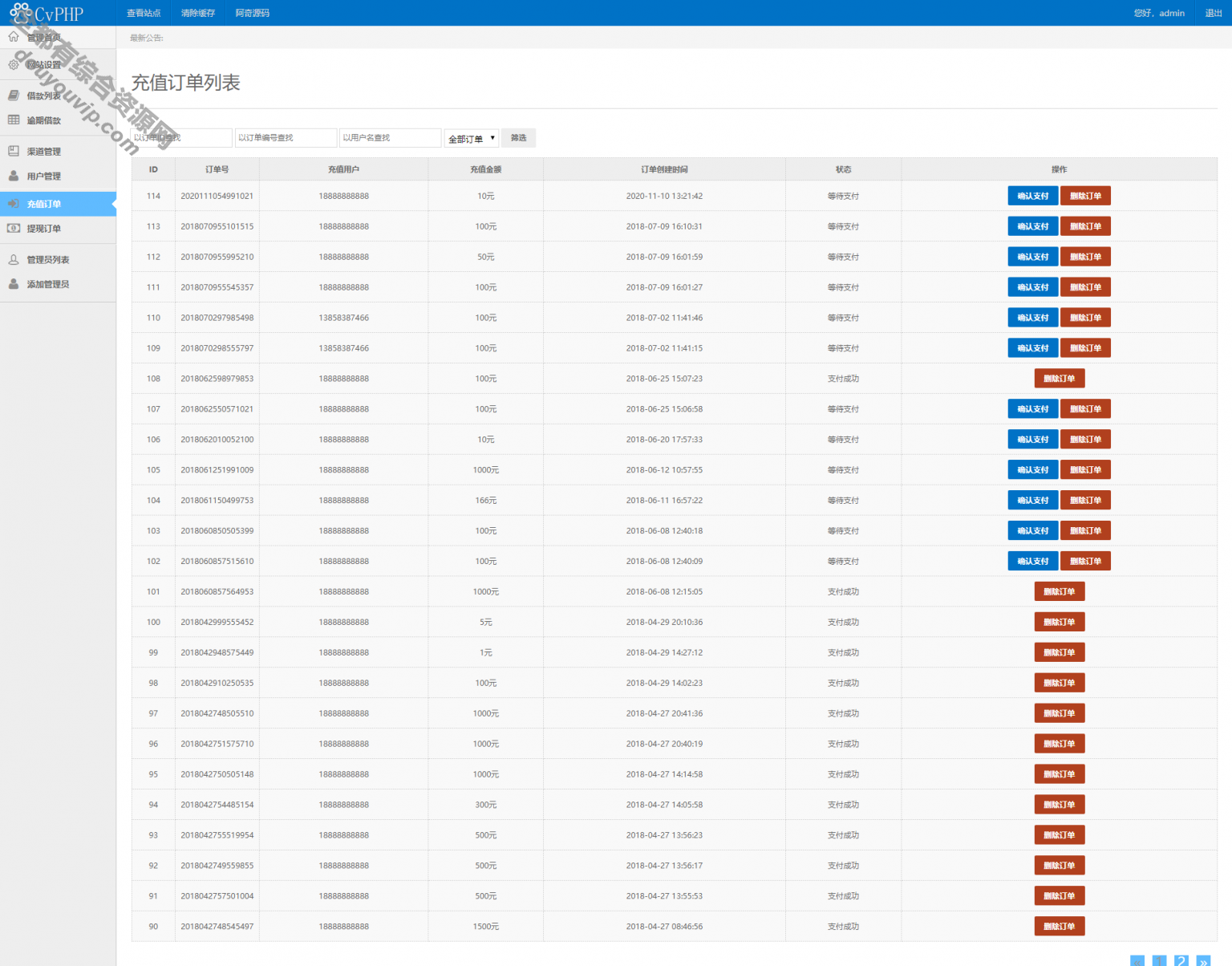Open 查看站点 in the top bar
This screenshot has width=1232, height=966.
pos(144,13)
